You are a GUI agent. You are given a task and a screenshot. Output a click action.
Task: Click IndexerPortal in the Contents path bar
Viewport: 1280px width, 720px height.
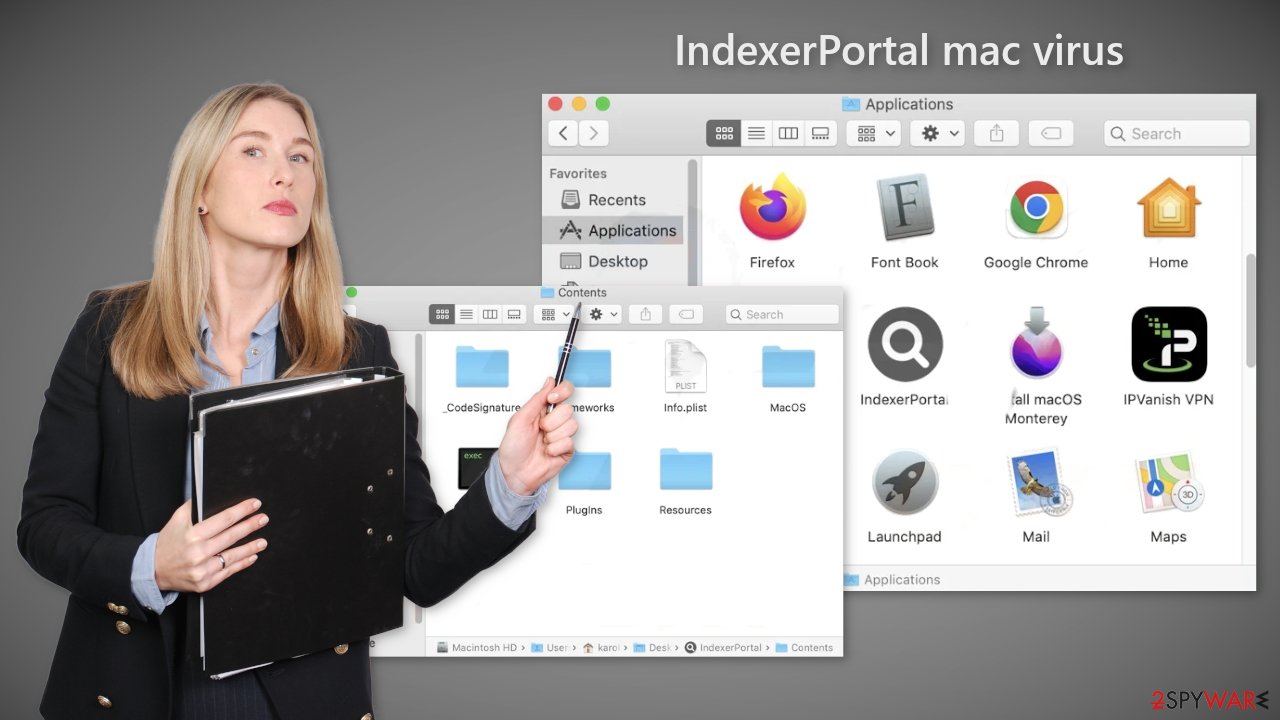tap(723, 647)
